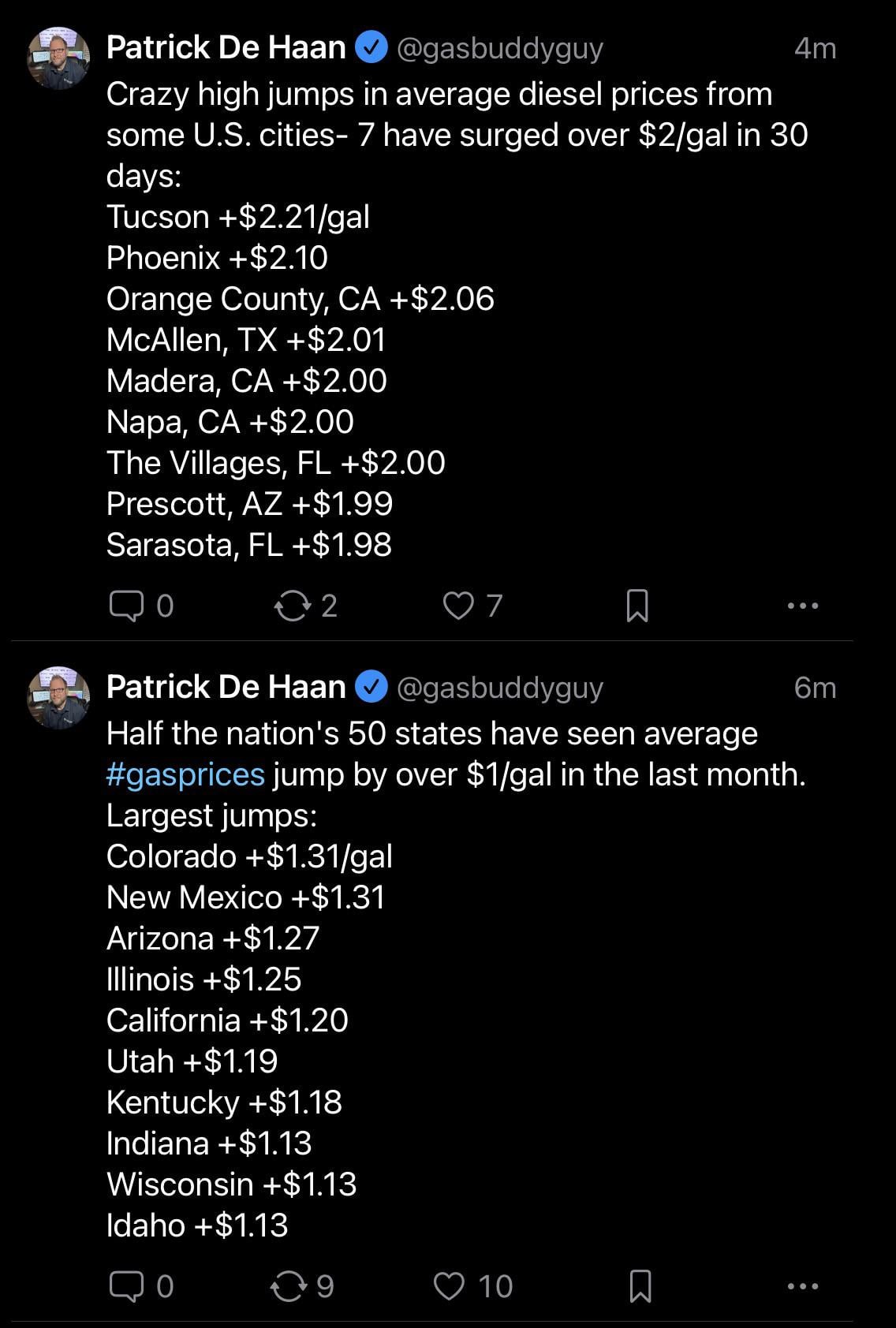Open the 4m timestamp of diesel tweet
The height and width of the screenshot is (1328, 896).
(x=815, y=48)
